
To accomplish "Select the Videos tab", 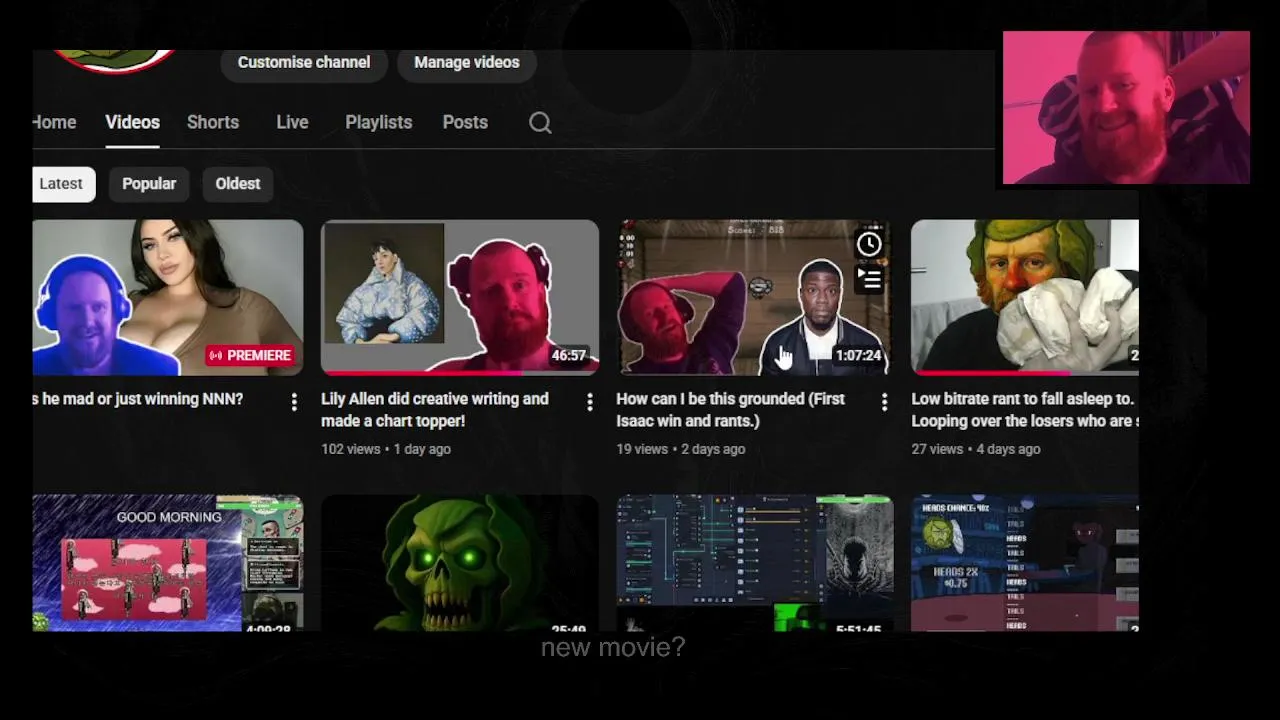I will (x=132, y=122).
